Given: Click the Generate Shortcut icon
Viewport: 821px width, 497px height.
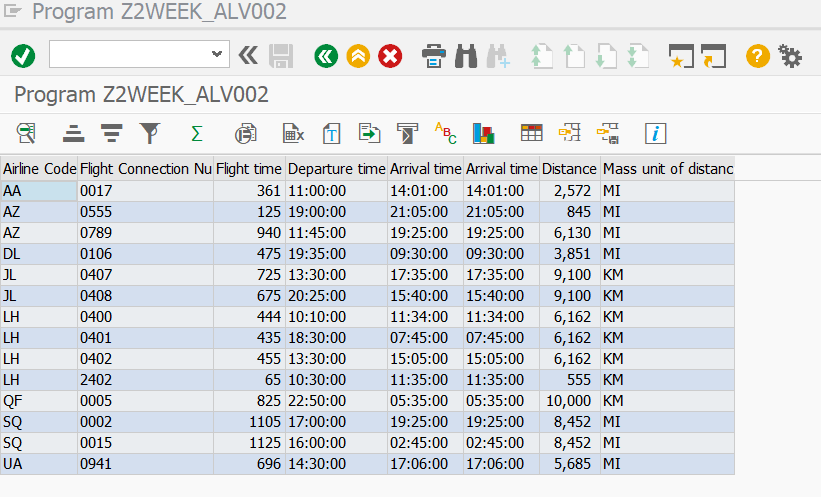Looking at the screenshot, I should click(714, 56).
